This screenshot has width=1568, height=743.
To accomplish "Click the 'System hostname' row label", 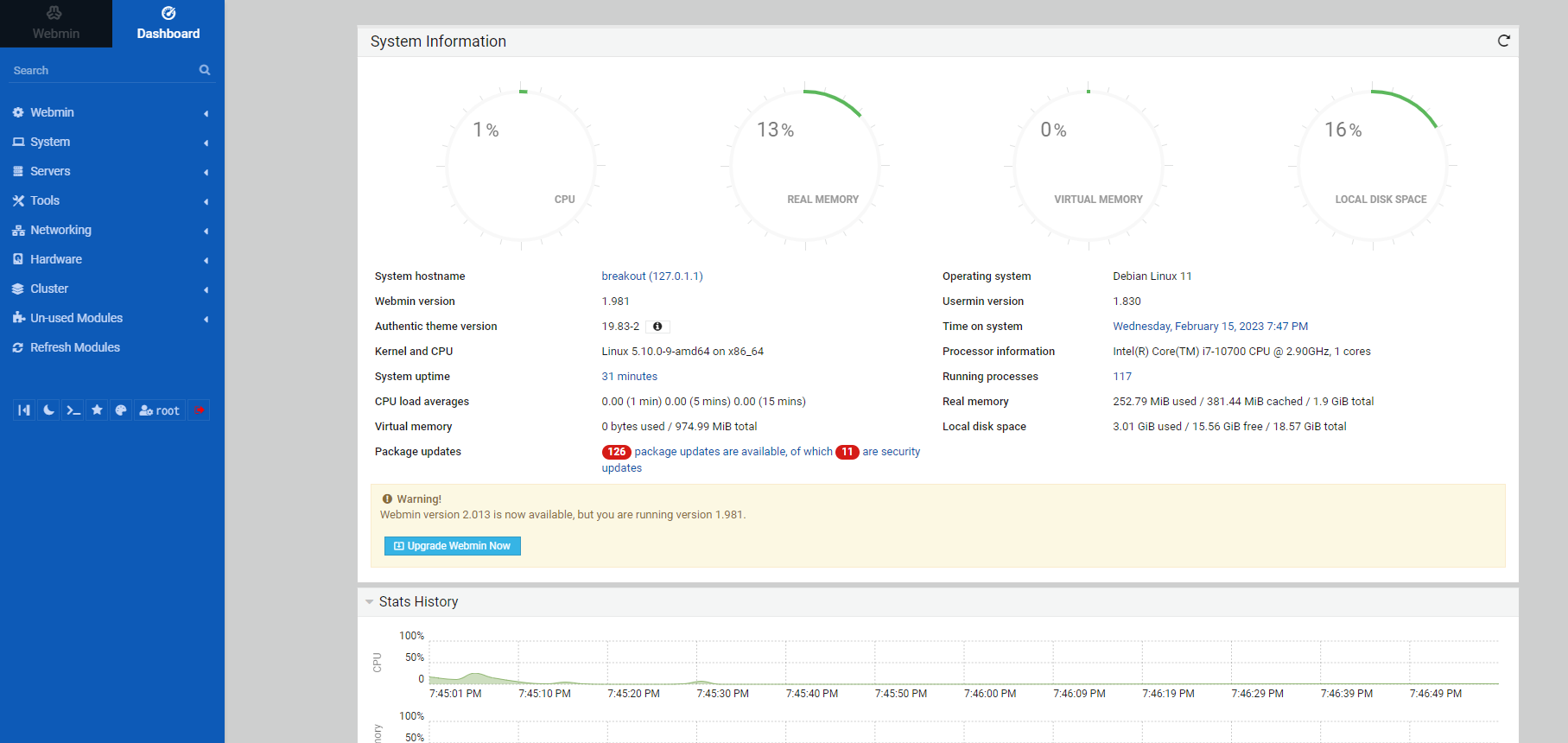I will coord(420,276).
